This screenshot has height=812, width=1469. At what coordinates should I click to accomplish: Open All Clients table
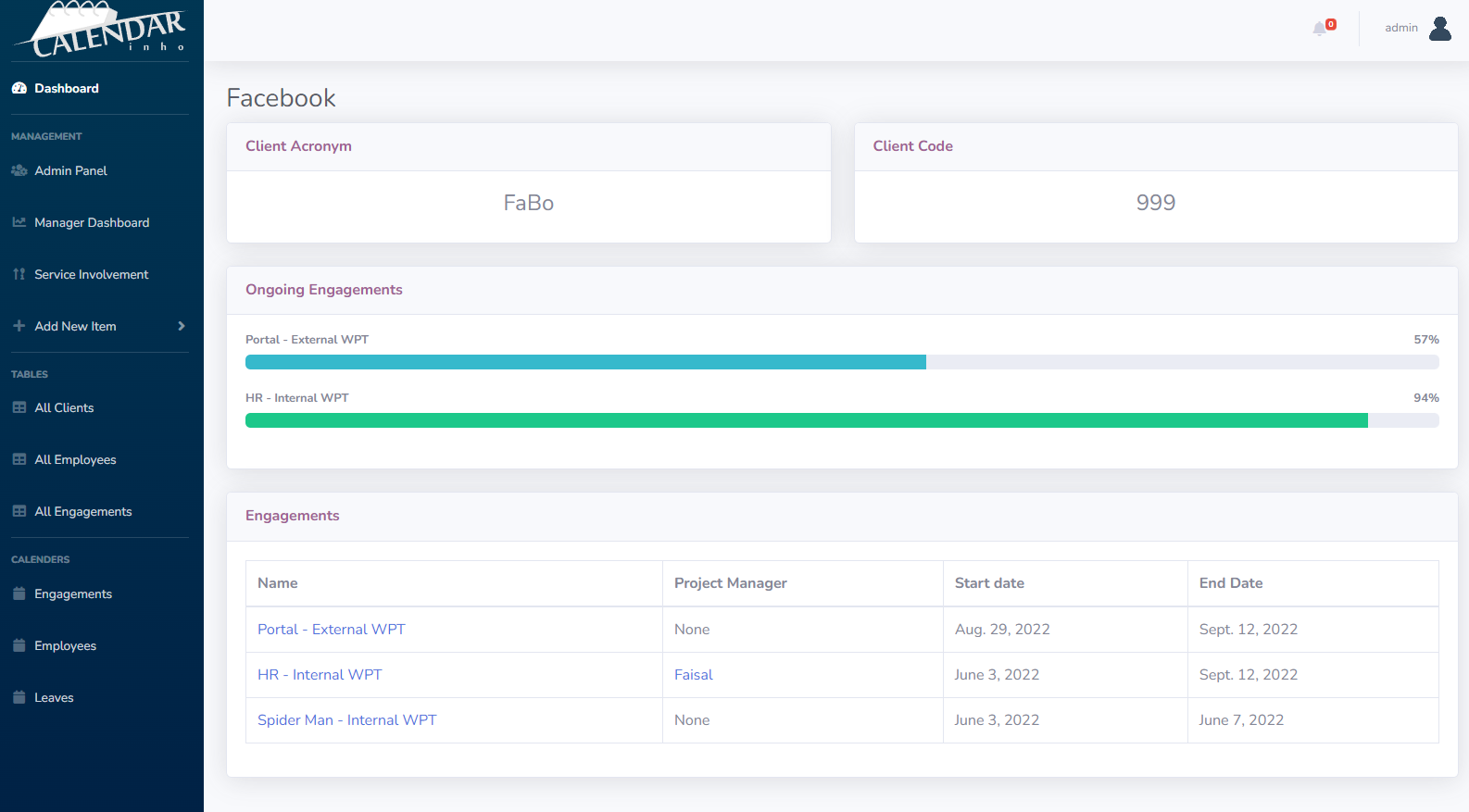[64, 407]
